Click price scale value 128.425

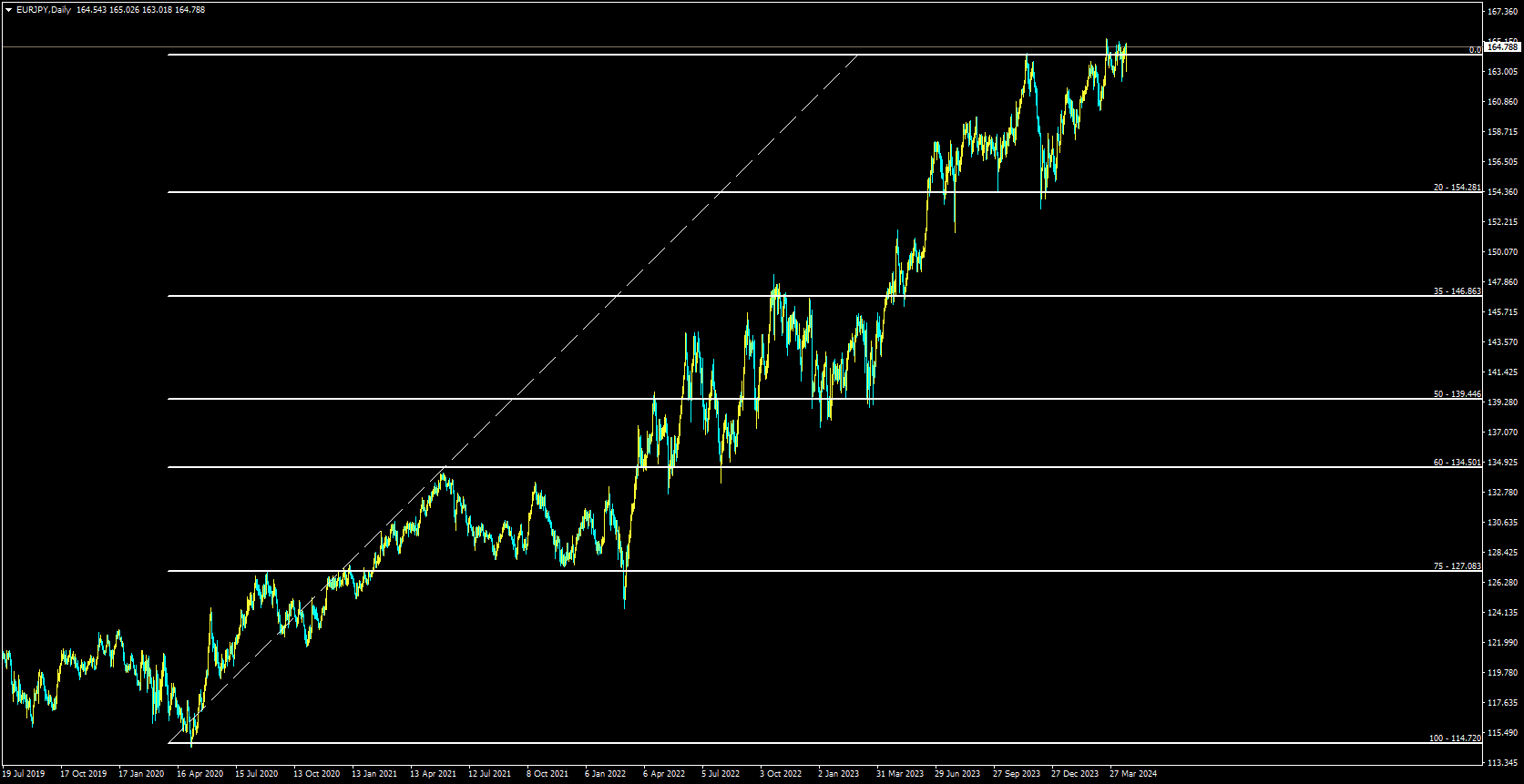pos(1502,552)
